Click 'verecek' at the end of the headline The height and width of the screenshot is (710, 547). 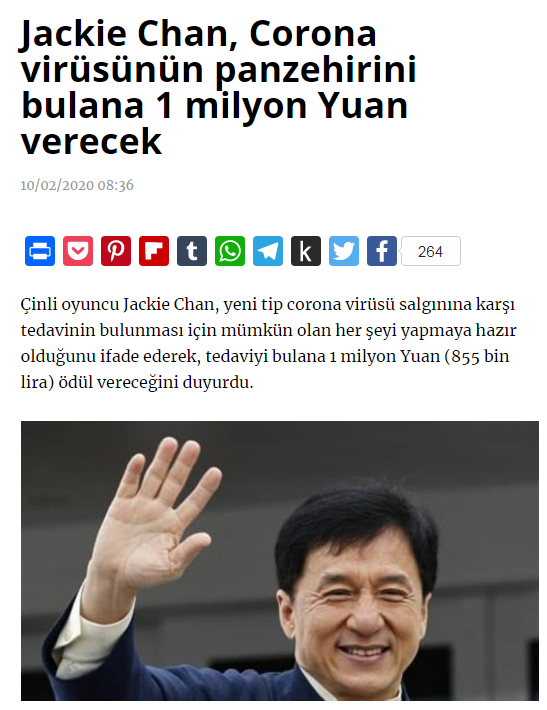(91, 142)
